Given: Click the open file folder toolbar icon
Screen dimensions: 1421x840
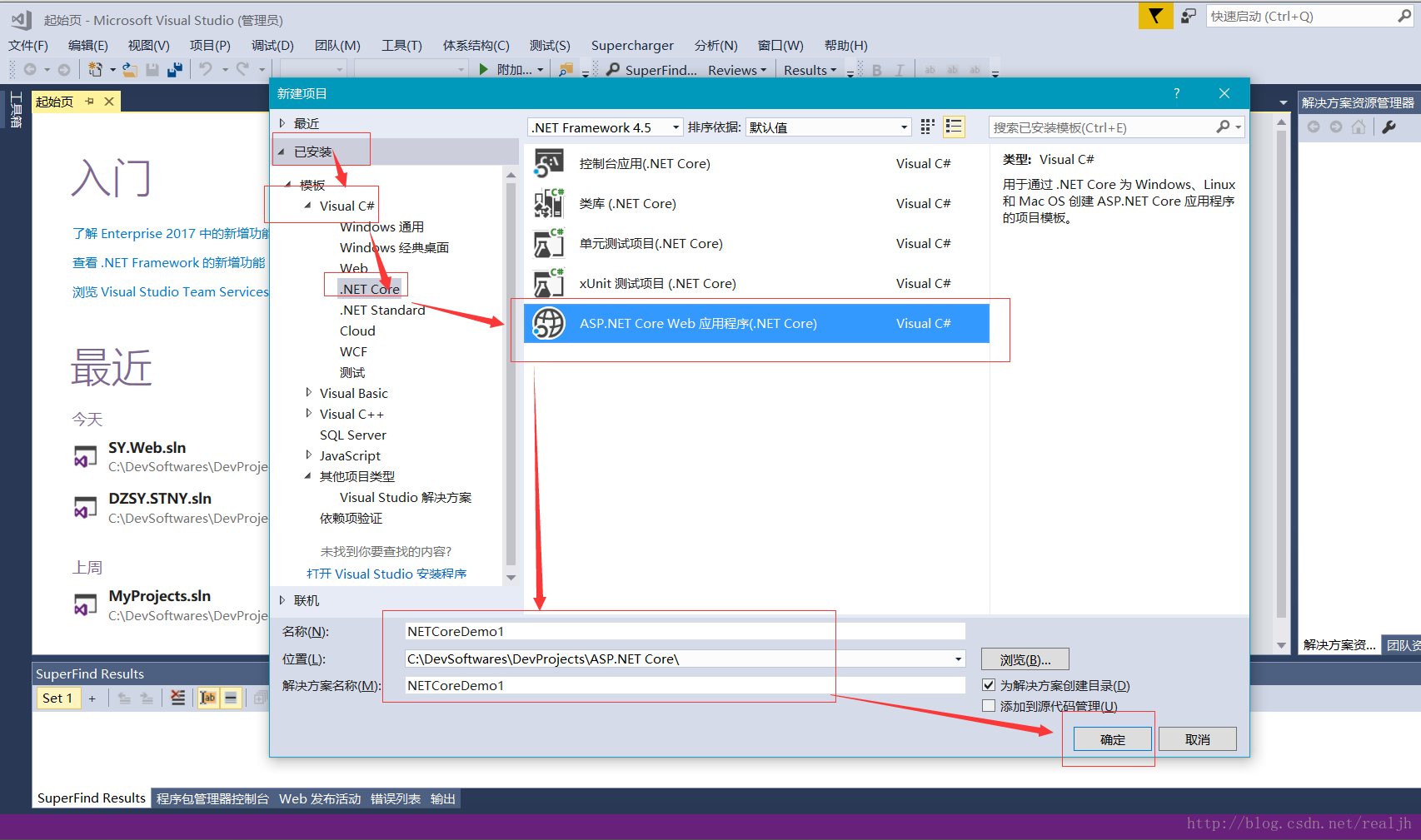Looking at the screenshot, I should pyautogui.click(x=130, y=70).
